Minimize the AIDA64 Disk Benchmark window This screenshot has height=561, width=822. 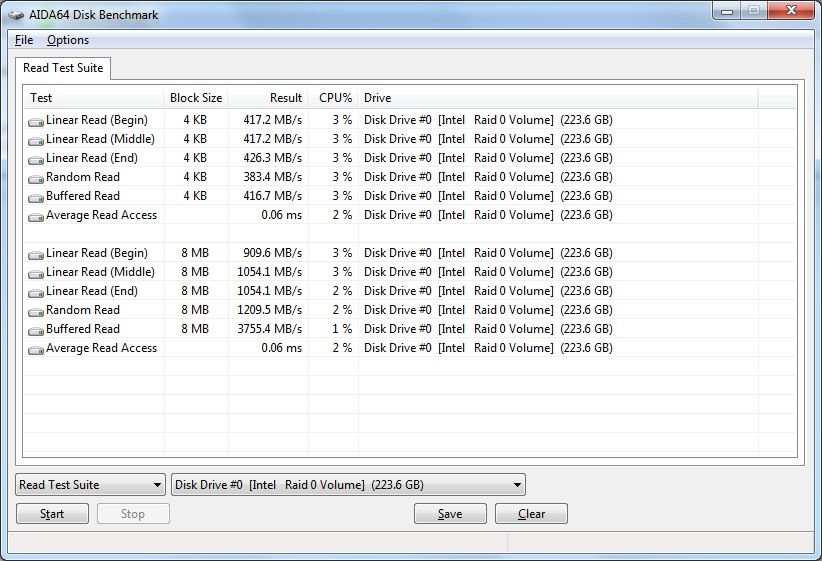(727, 10)
